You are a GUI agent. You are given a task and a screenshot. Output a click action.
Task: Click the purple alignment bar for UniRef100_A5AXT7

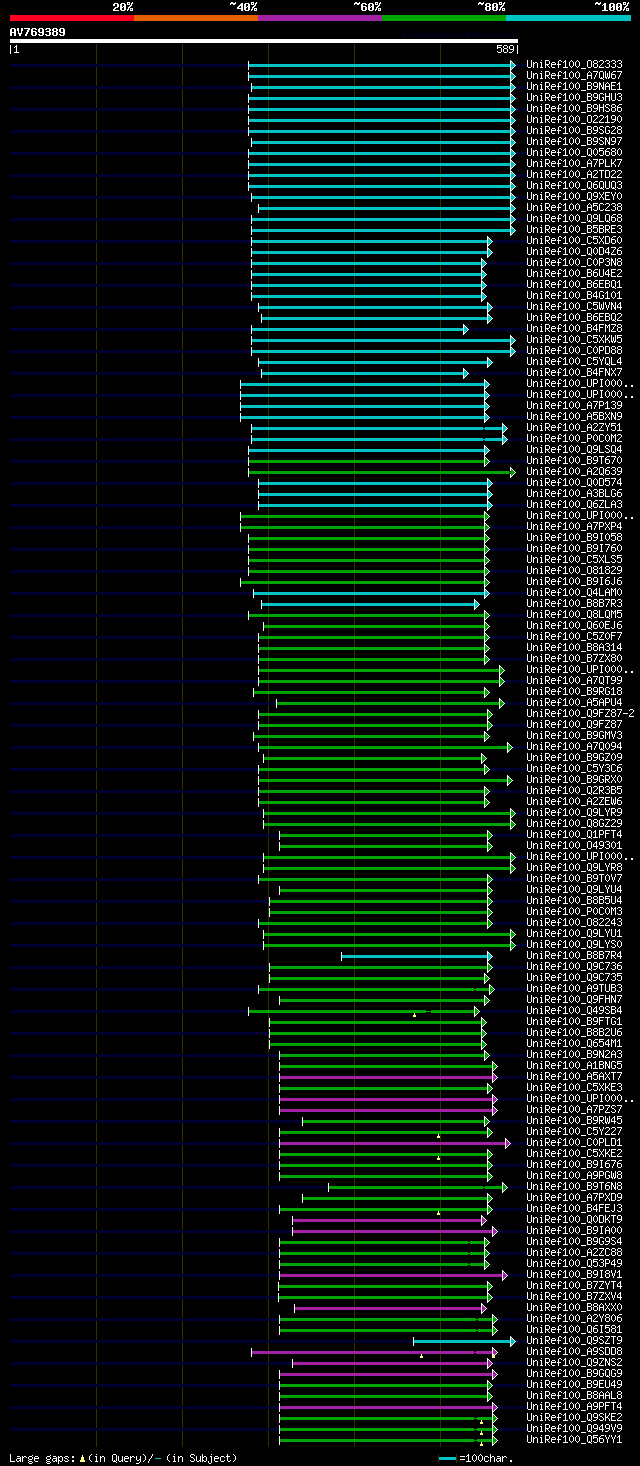click(x=388, y=1077)
